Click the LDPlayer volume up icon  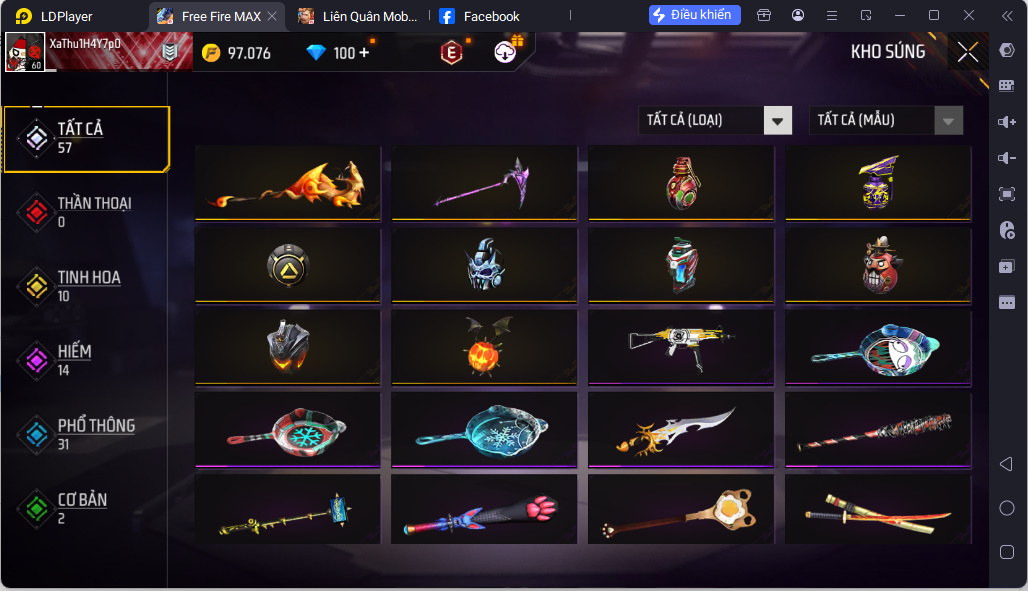[1006, 122]
